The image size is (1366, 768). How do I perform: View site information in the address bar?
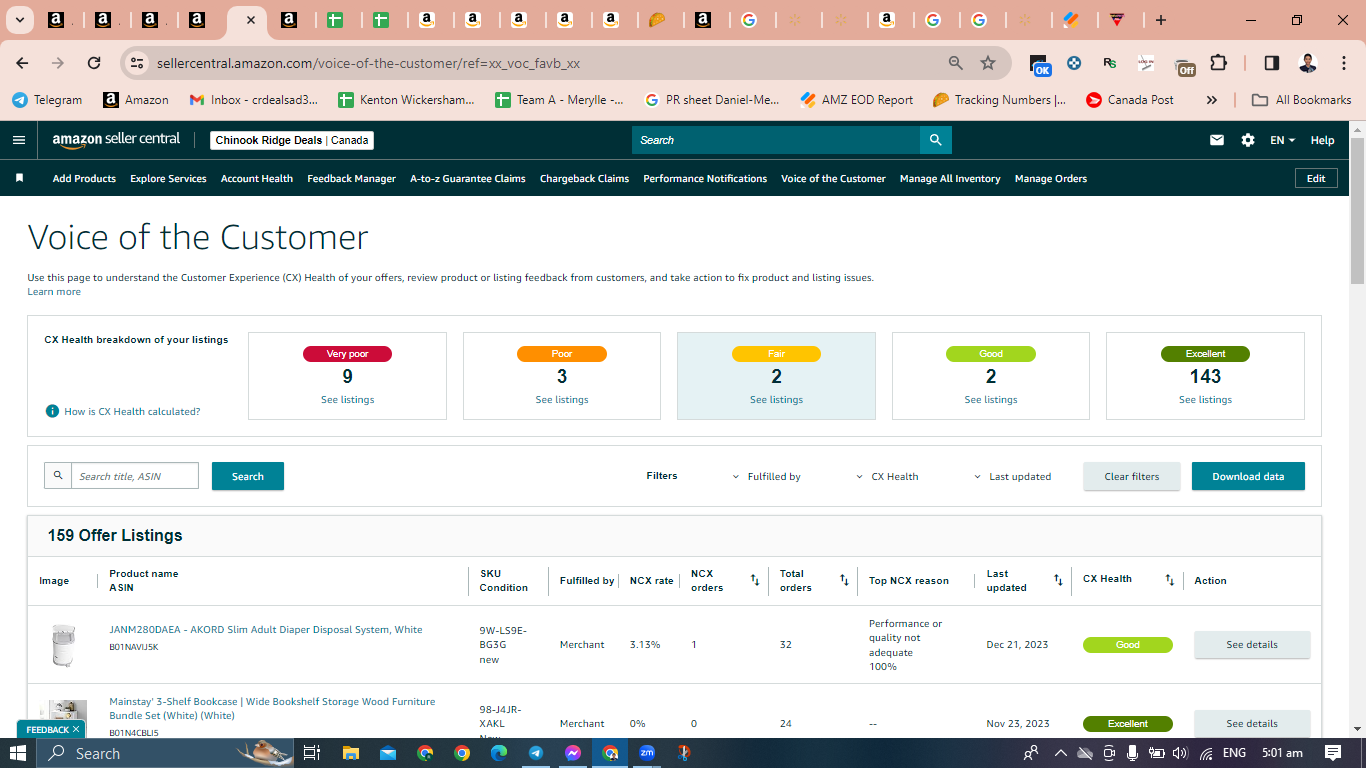coord(137,63)
